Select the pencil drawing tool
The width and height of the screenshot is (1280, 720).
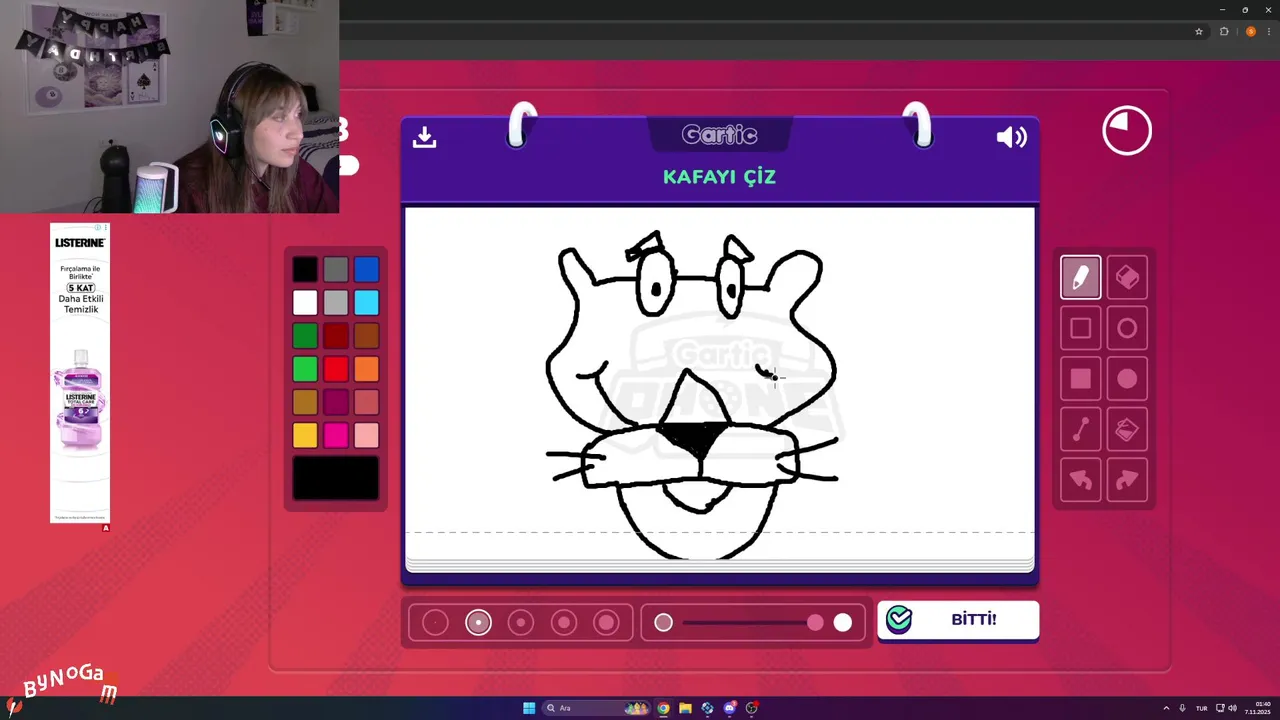click(1080, 278)
